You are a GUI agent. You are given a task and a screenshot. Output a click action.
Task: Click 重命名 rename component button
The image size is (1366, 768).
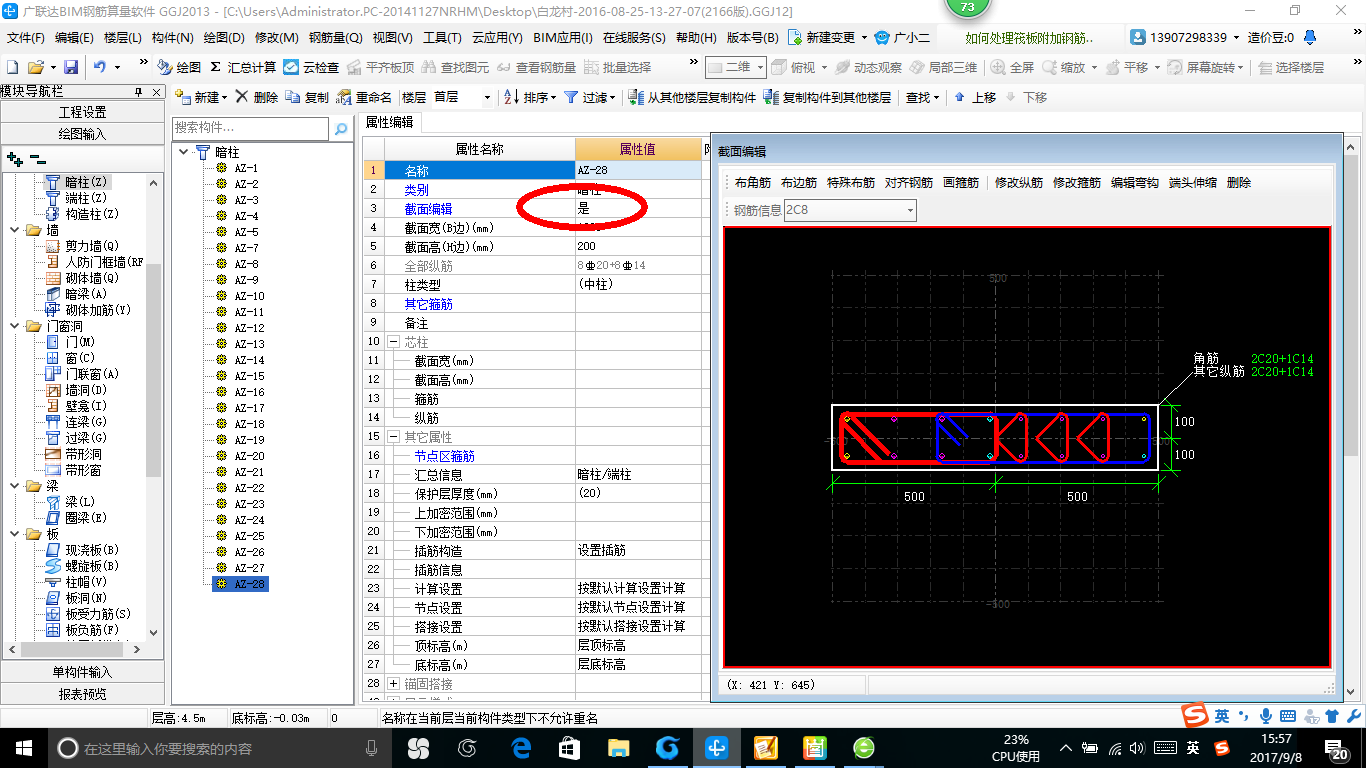coord(365,97)
